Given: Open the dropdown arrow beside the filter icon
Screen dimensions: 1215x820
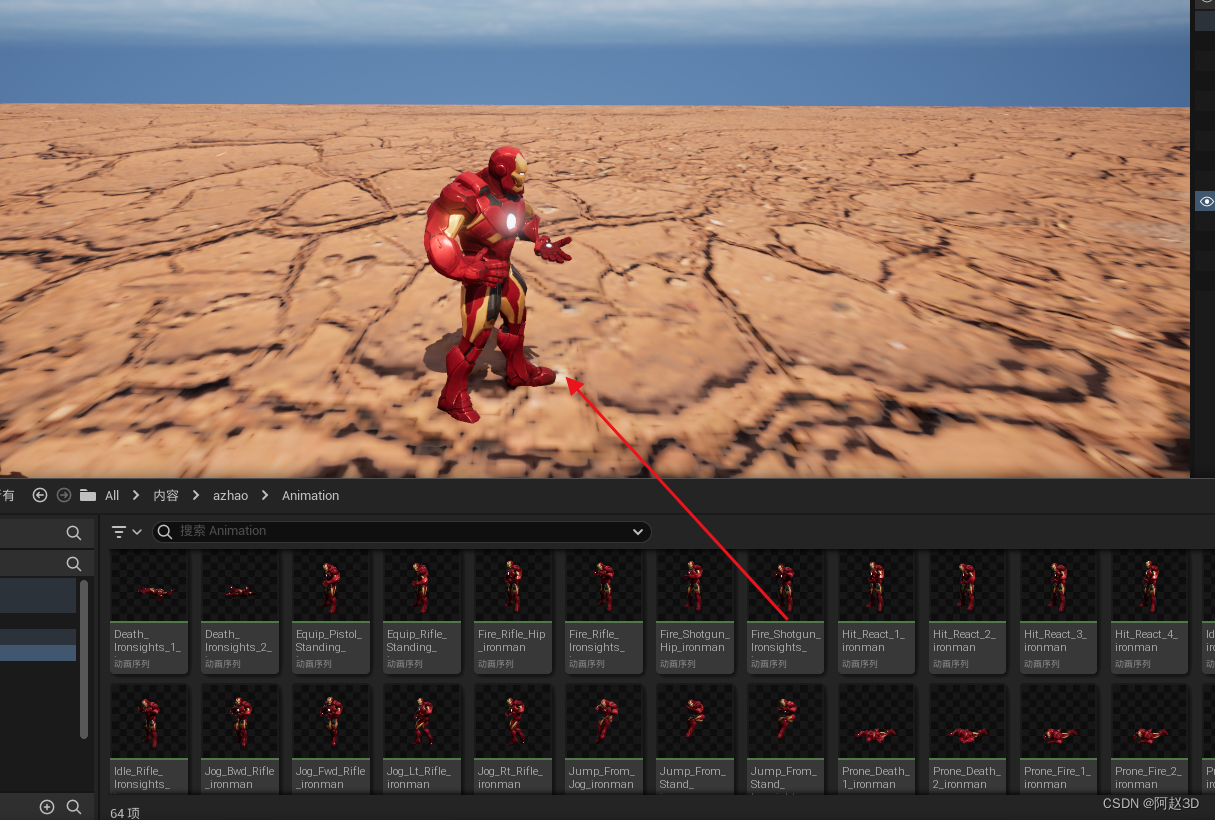Looking at the screenshot, I should coord(137,532).
